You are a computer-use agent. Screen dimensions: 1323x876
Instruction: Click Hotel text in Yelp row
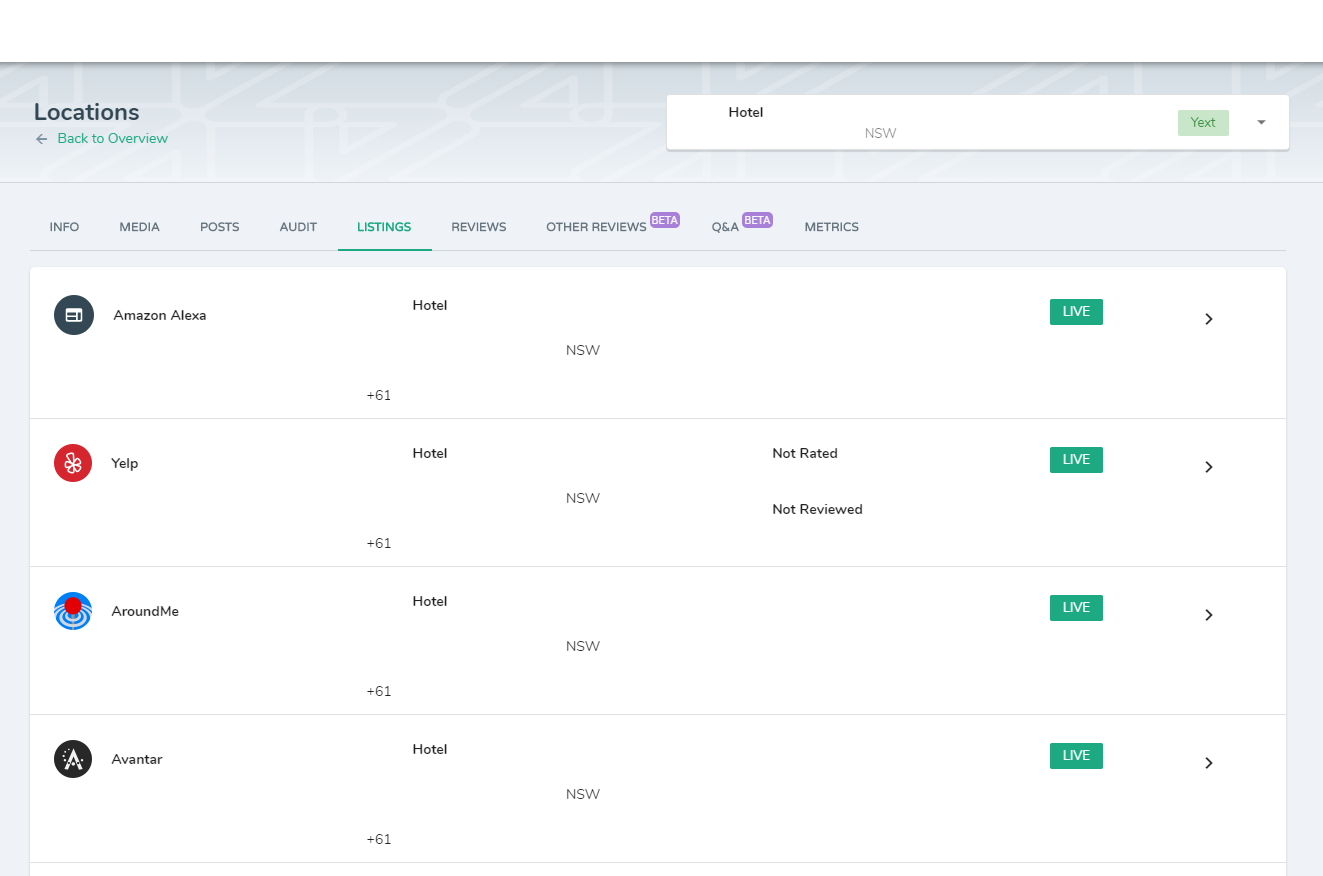click(430, 453)
